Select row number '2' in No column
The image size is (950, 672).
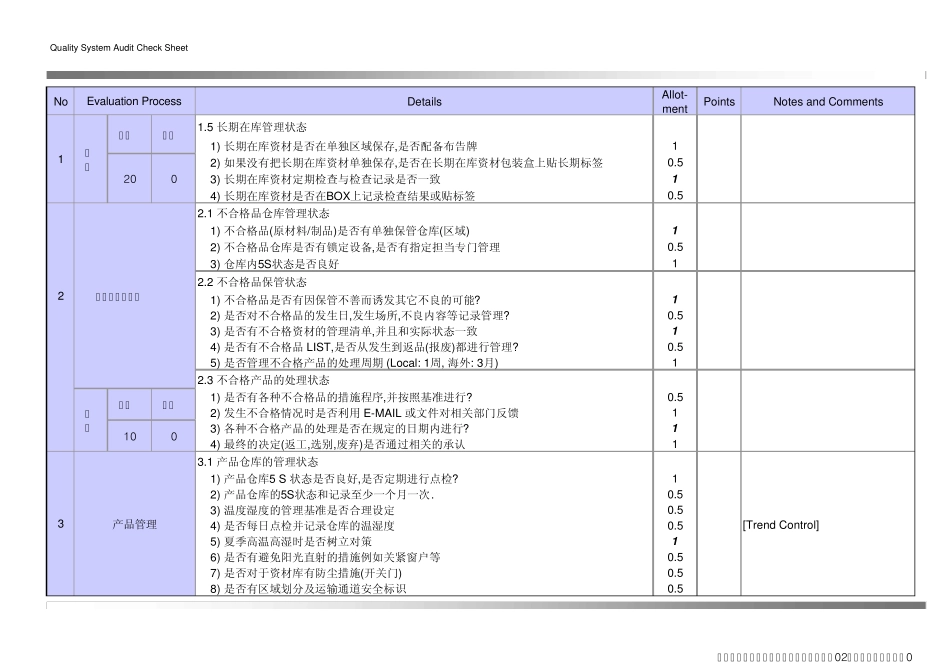[x=61, y=296]
